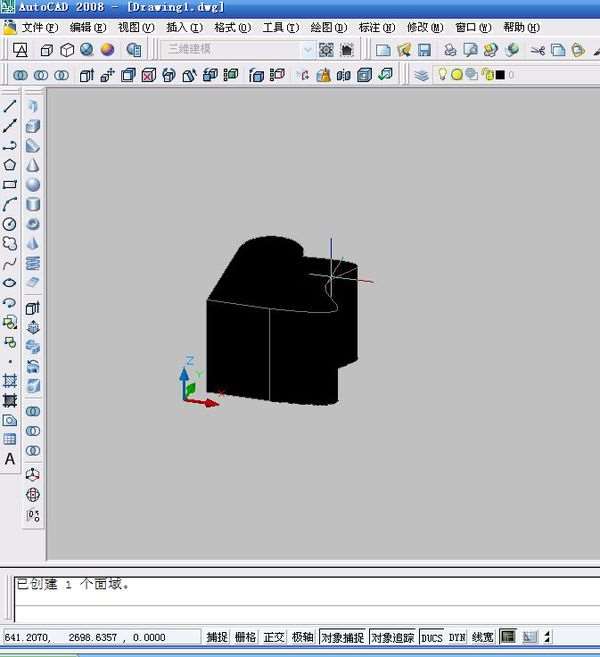Select the Pyramid solid tool

pos(33,244)
